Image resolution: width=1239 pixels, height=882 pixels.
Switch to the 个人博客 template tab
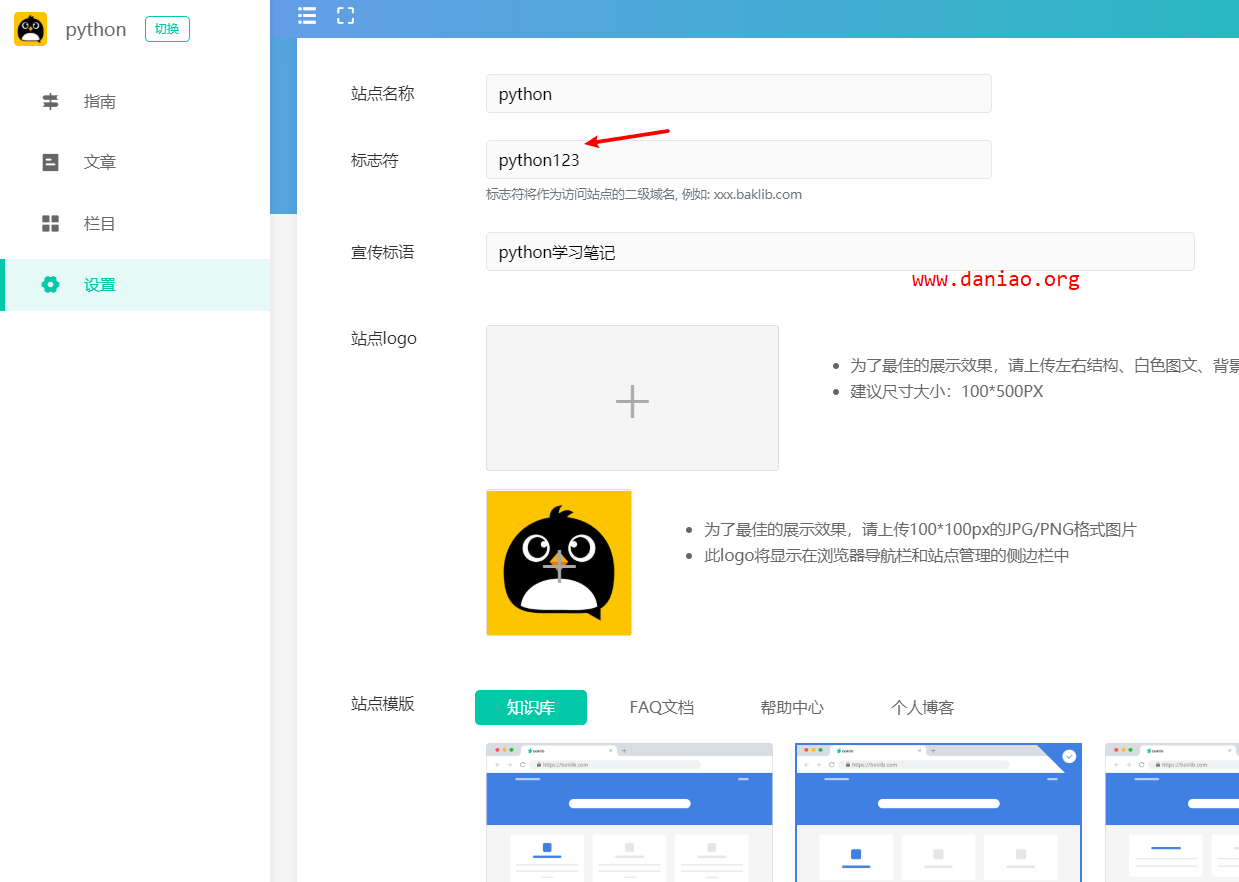922,707
